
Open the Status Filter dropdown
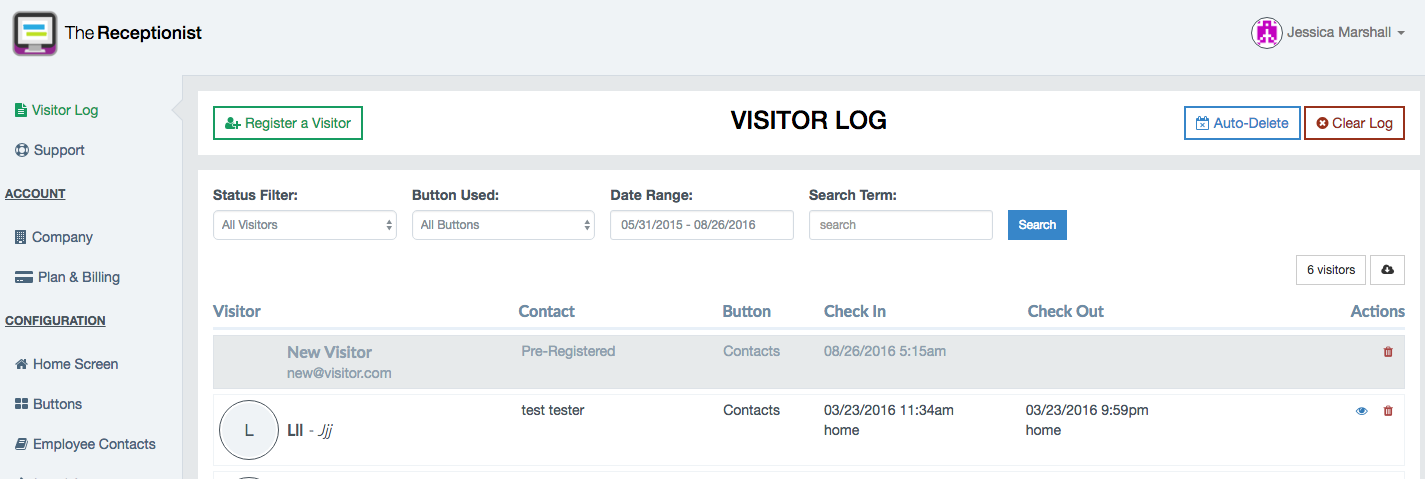[305, 225]
